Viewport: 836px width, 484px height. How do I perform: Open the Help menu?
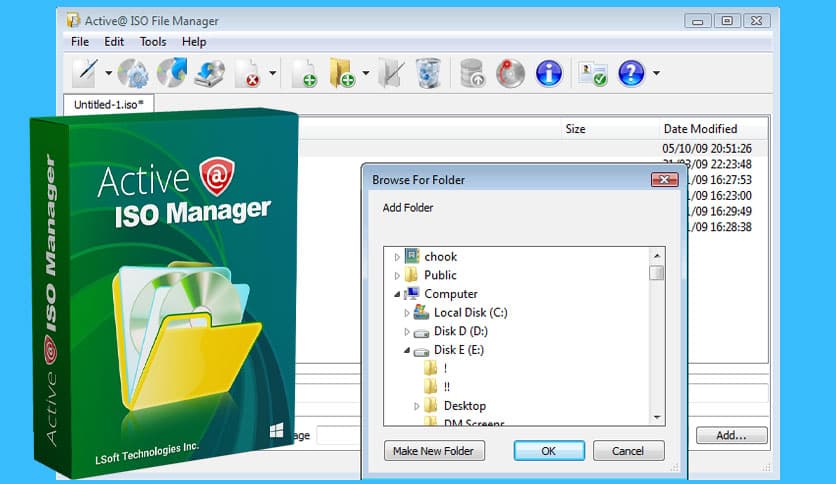coord(194,42)
